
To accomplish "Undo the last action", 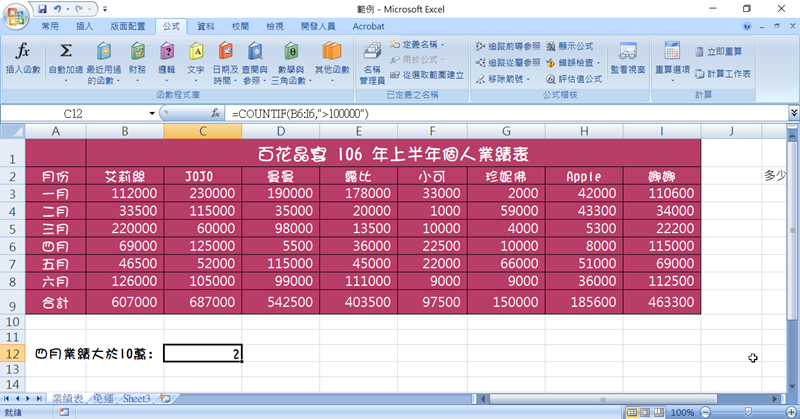I will click(57, 9).
